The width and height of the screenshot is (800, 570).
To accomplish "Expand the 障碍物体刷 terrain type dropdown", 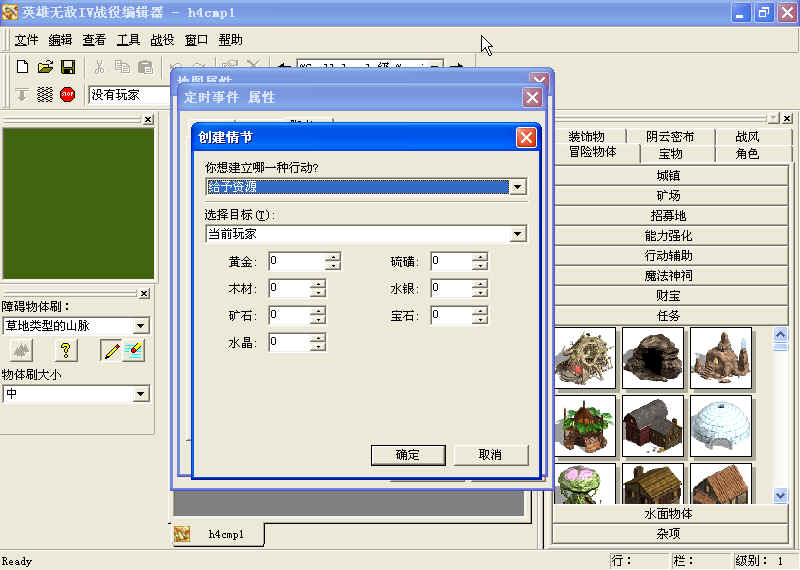I will click(141, 326).
